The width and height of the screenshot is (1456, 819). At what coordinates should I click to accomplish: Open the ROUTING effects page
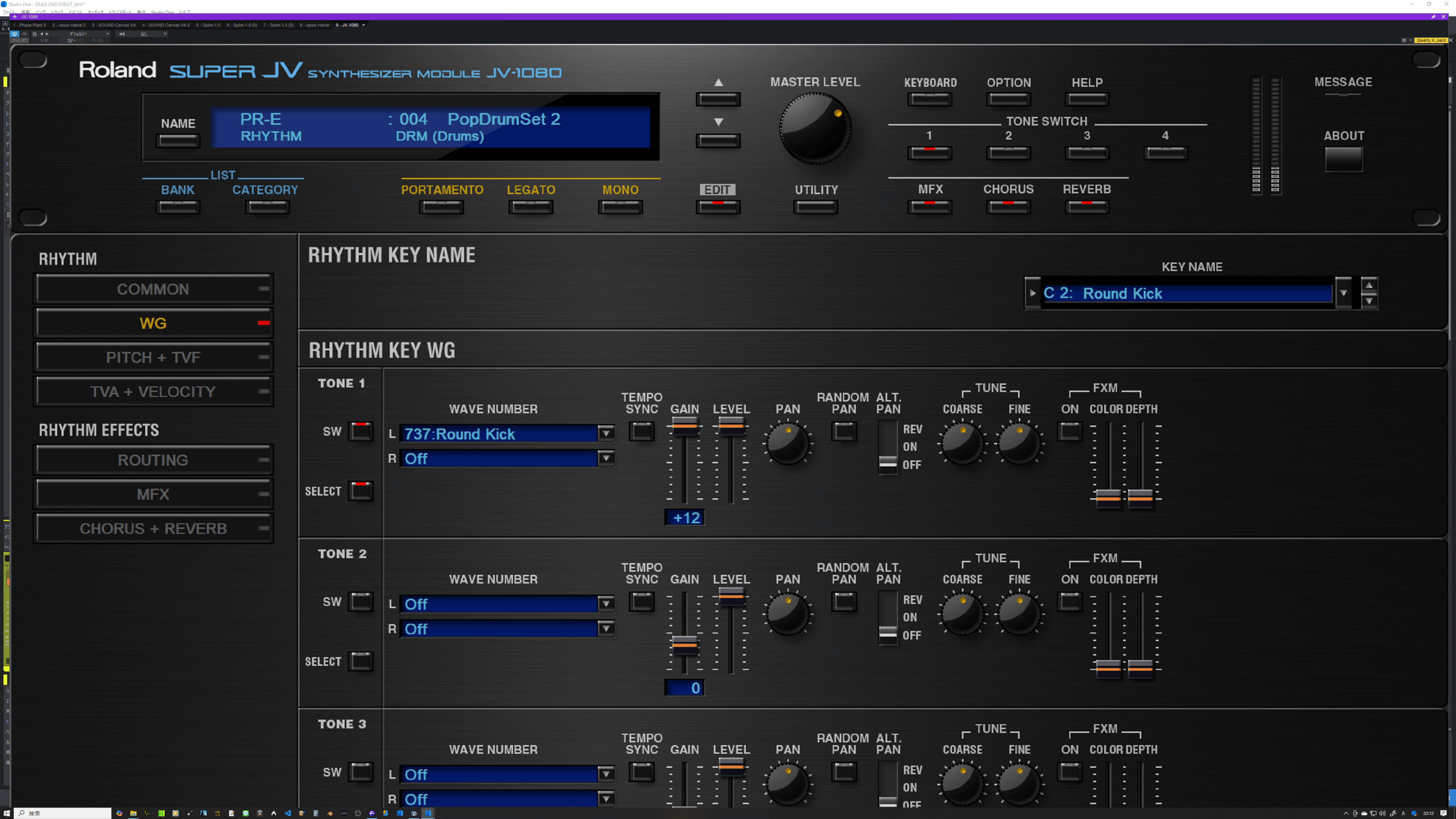pyautogui.click(x=153, y=460)
